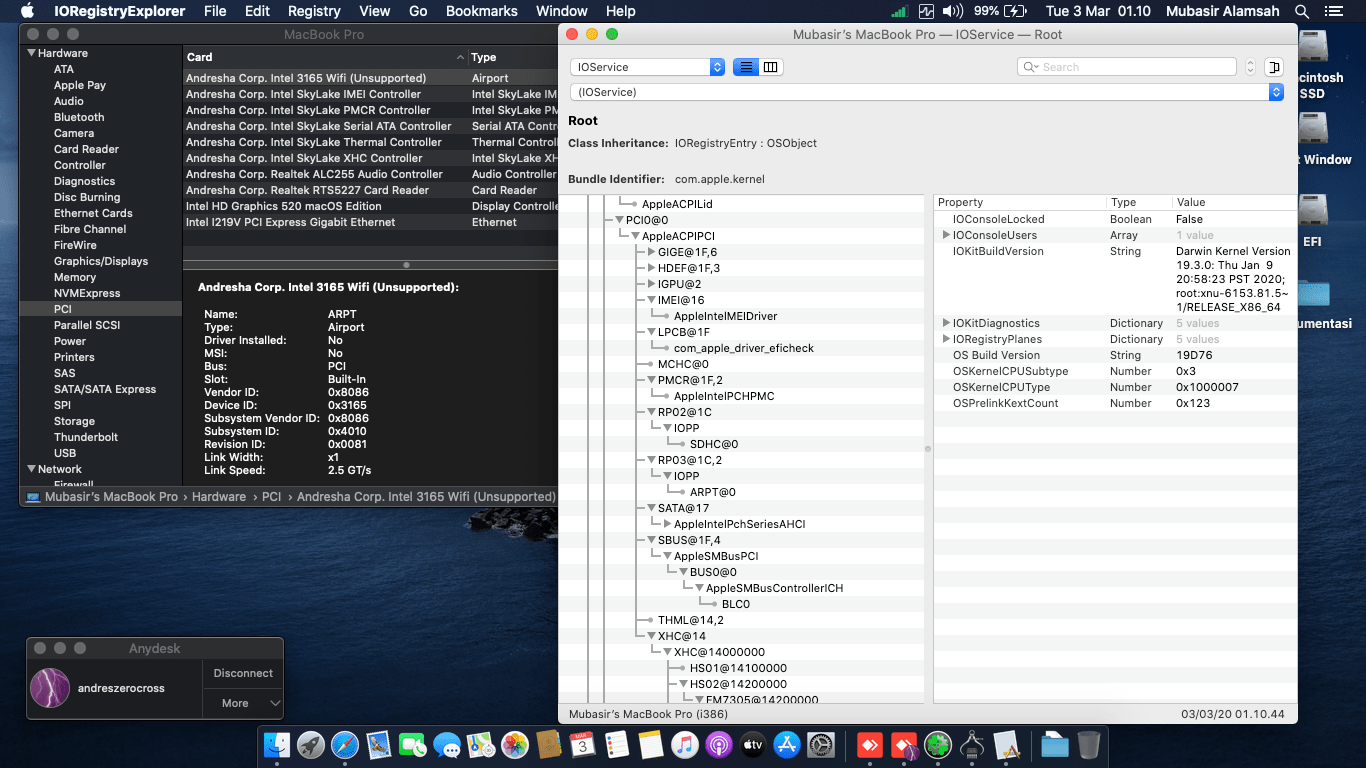Click the Property column header

pos(1020,202)
